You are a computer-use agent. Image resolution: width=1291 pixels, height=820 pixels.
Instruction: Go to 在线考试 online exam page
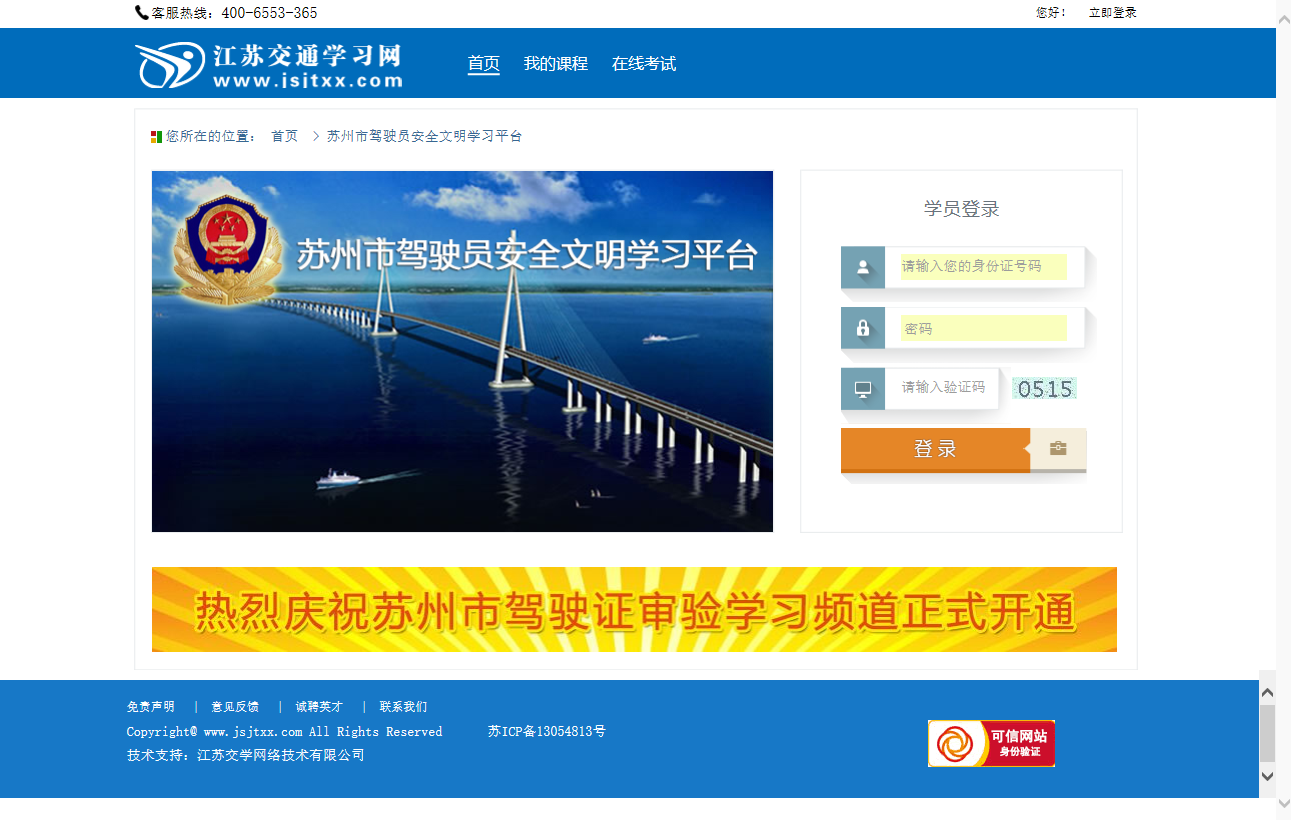pyautogui.click(x=644, y=64)
